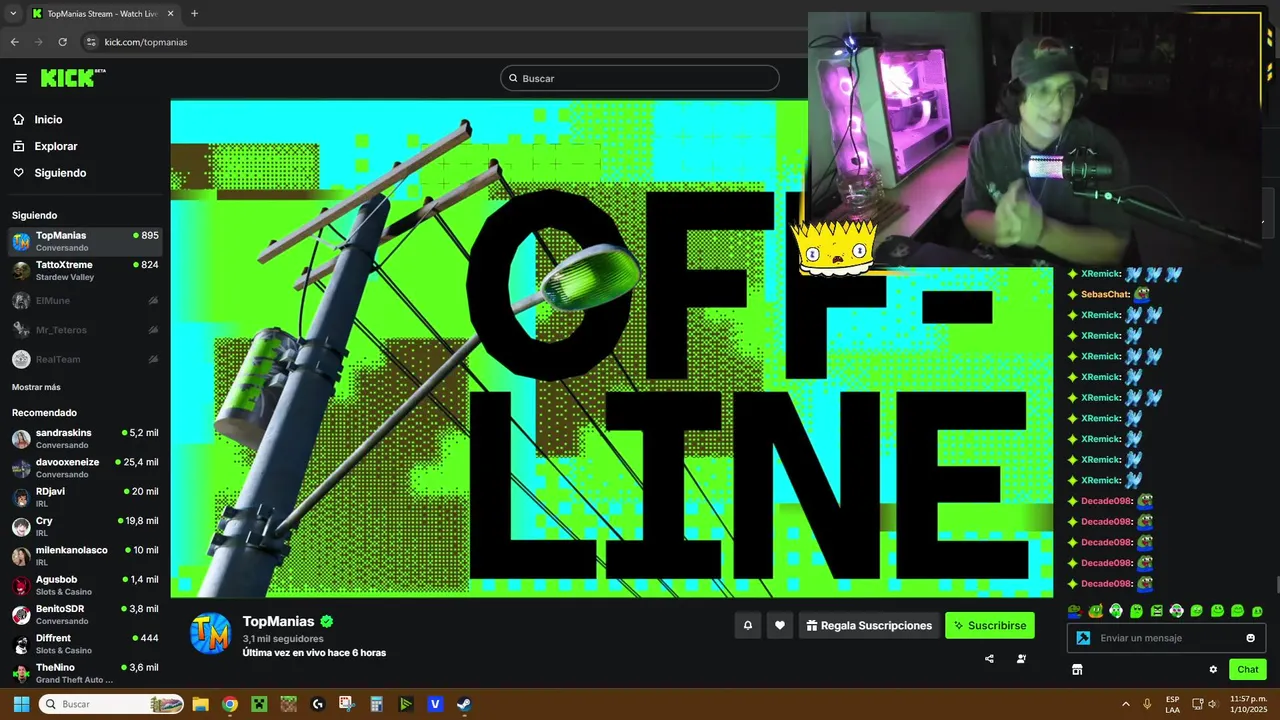Open Steam from the taskbar

coord(465,704)
